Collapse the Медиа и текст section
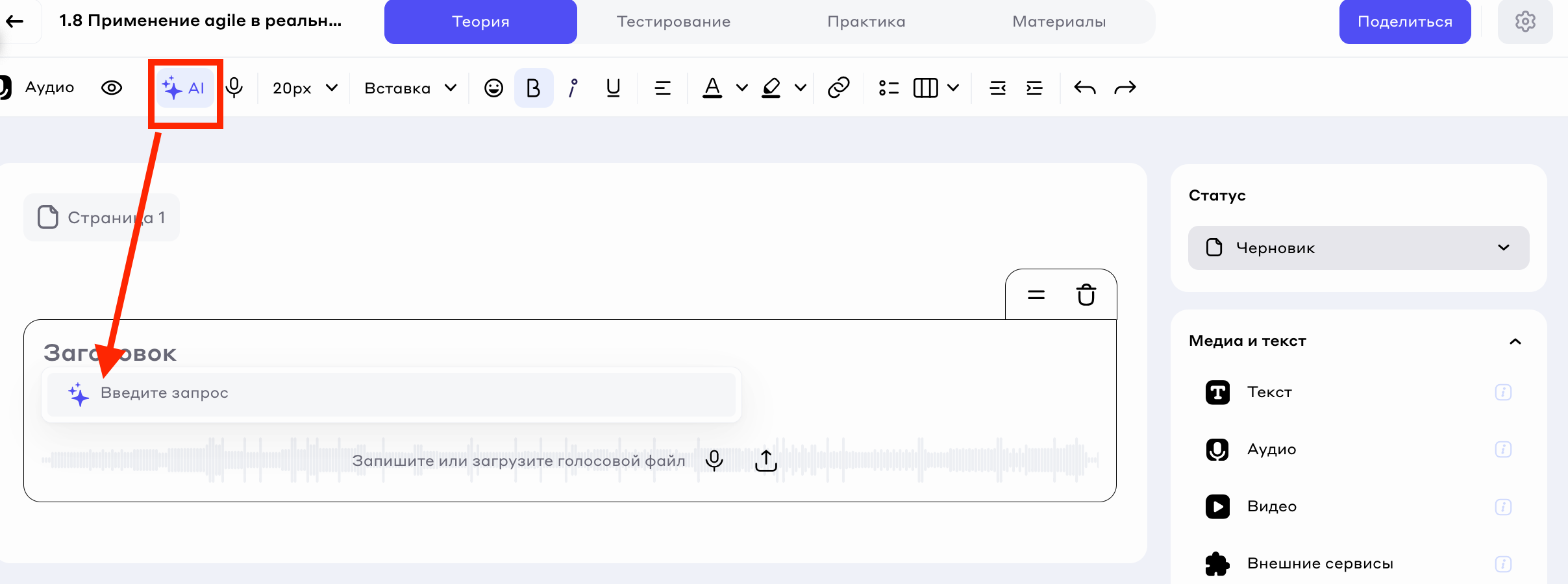The width and height of the screenshot is (1568, 584). (1515, 341)
